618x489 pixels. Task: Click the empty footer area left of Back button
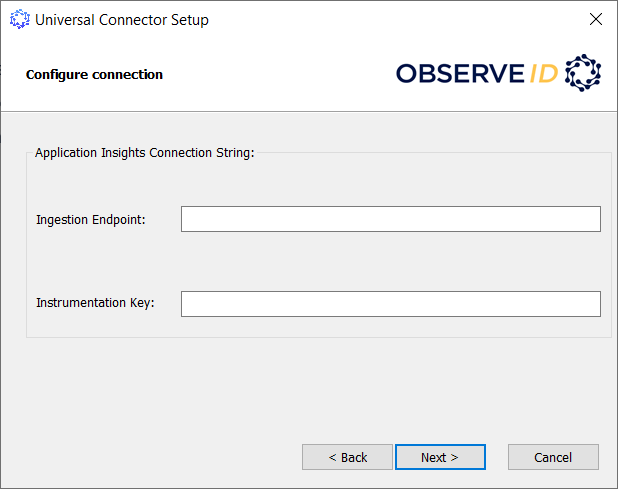point(150,457)
